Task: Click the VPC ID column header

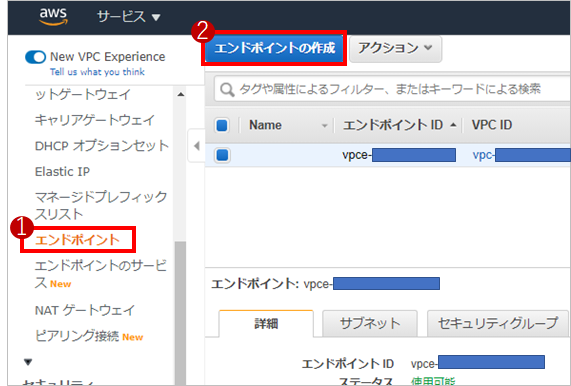Action: [x=492, y=125]
